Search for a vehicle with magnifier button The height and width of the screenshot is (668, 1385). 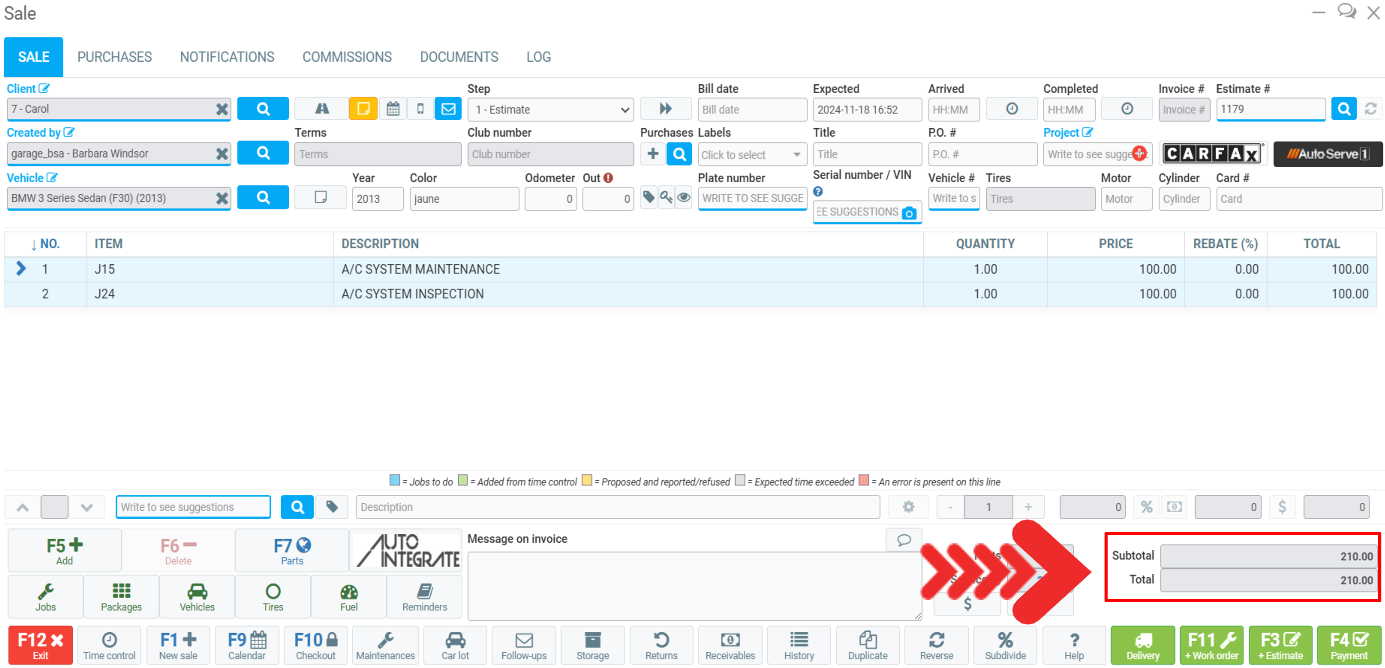click(263, 198)
